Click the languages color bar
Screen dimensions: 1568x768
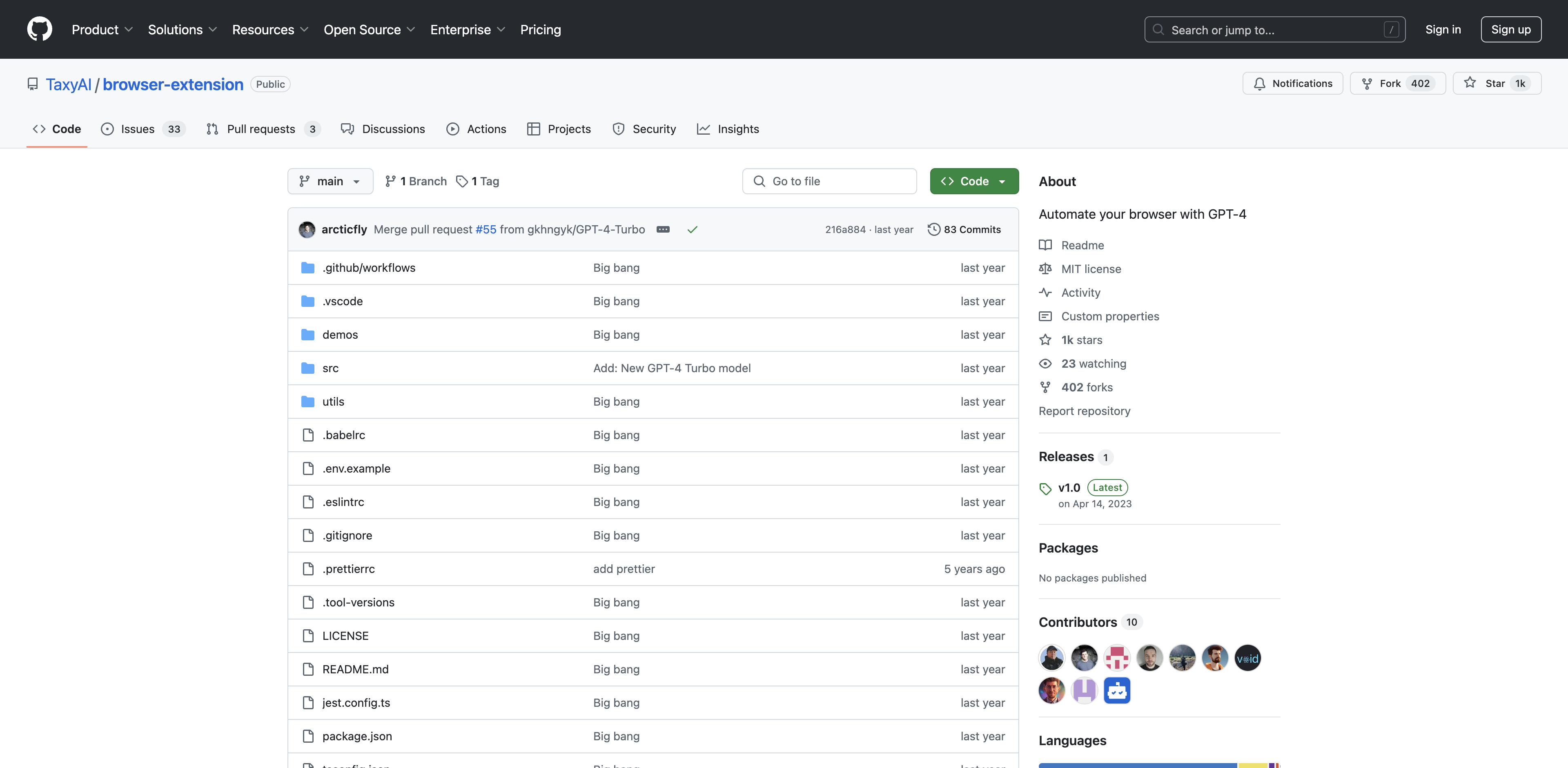[x=1159, y=765]
